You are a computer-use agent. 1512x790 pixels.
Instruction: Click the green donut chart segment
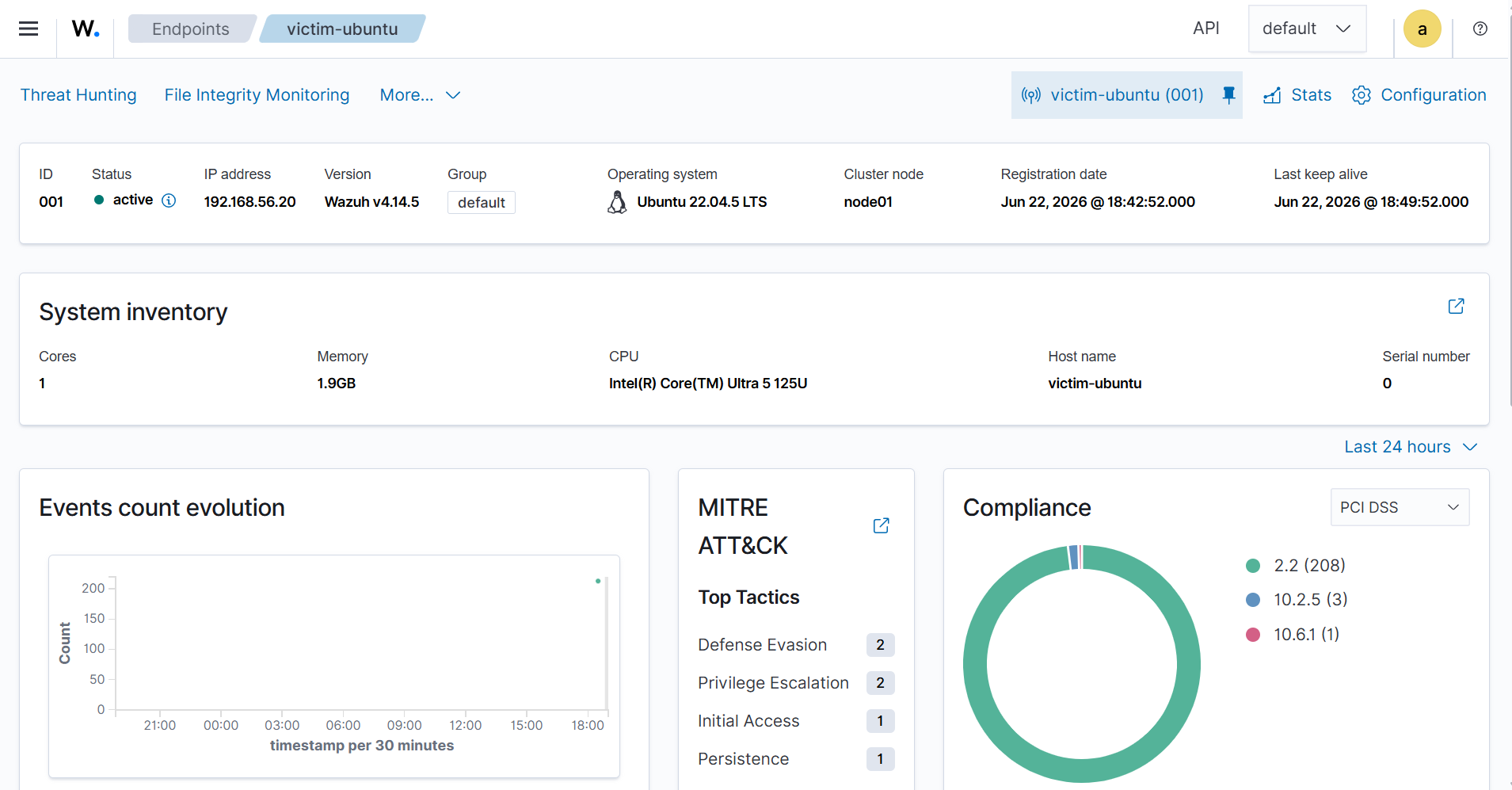coord(974,664)
